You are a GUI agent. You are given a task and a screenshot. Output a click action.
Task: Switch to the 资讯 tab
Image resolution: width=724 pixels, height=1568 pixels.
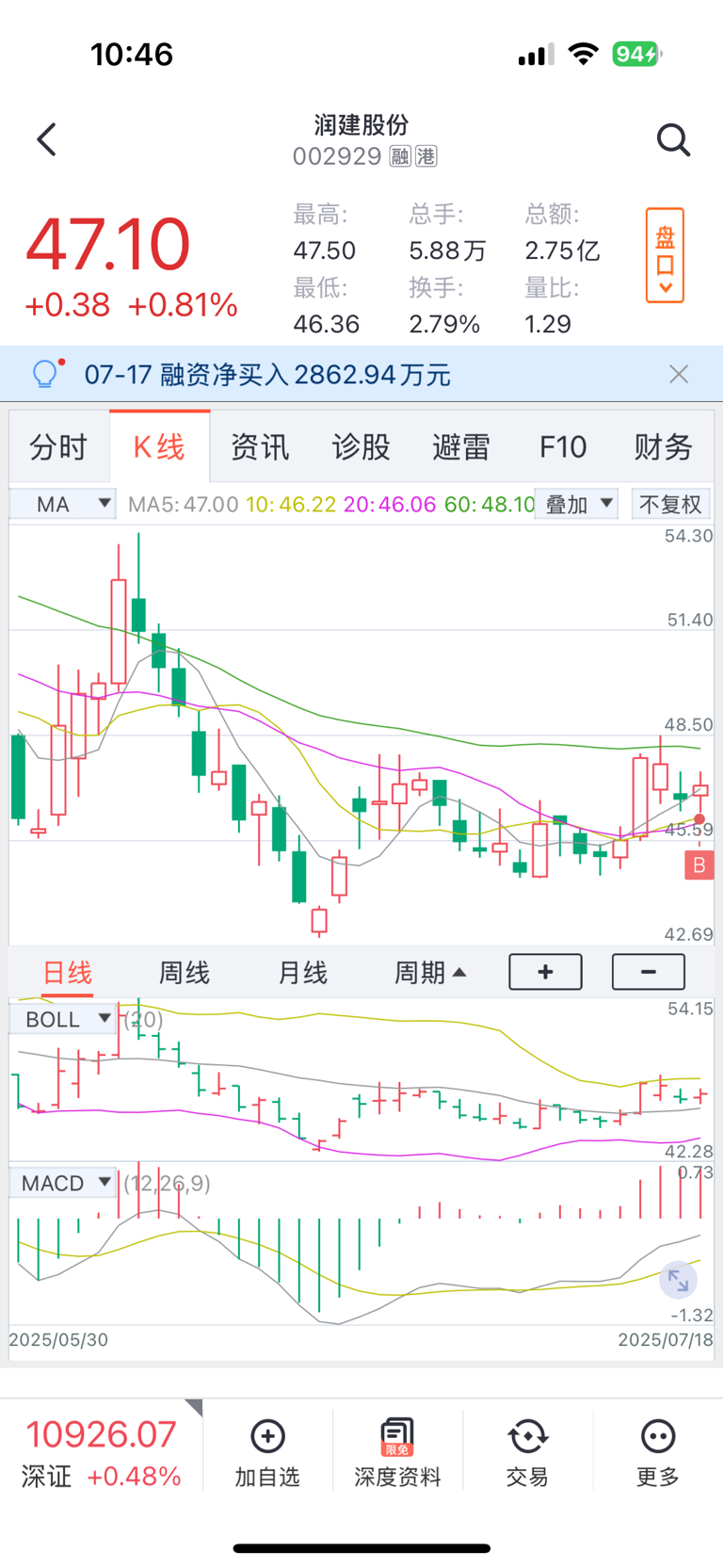pyautogui.click(x=260, y=447)
